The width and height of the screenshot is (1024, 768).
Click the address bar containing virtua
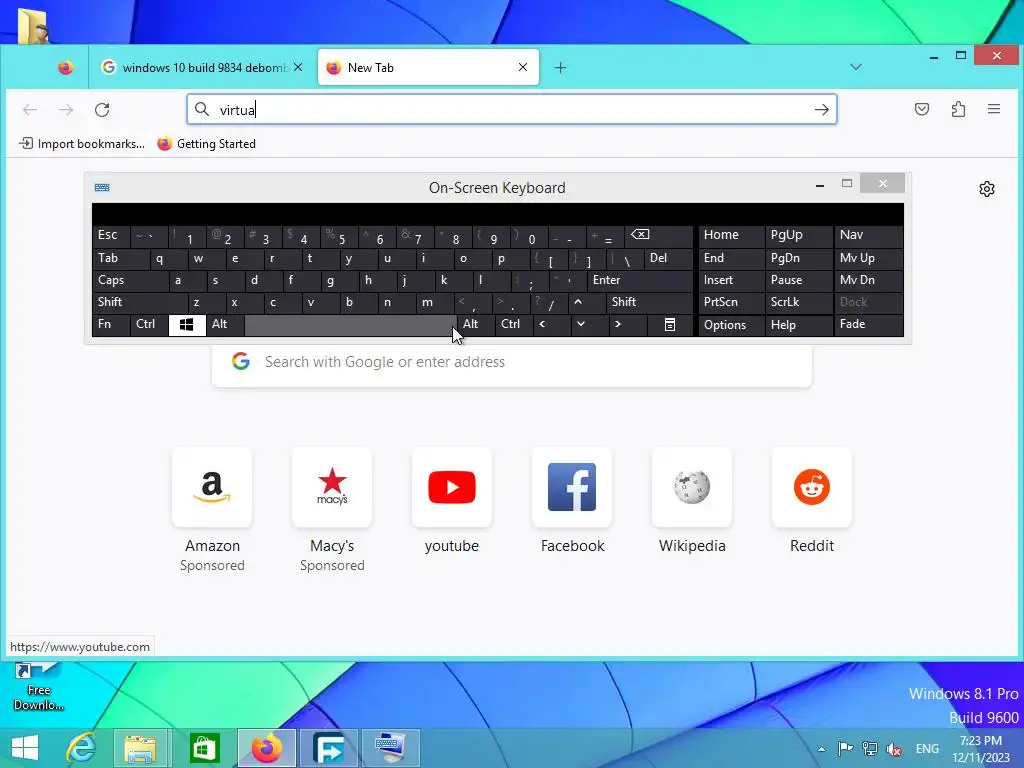click(511, 109)
